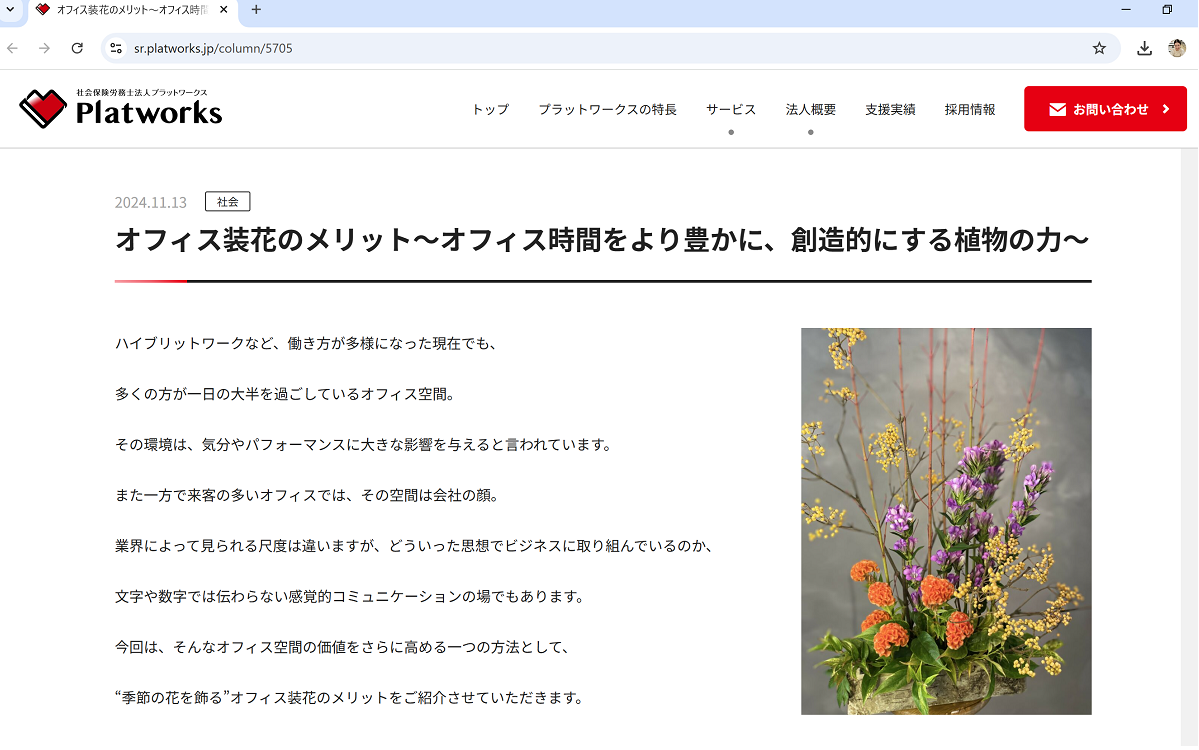Minimize the browser window
Screen dimensions: 1199x750
pos(1126,10)
